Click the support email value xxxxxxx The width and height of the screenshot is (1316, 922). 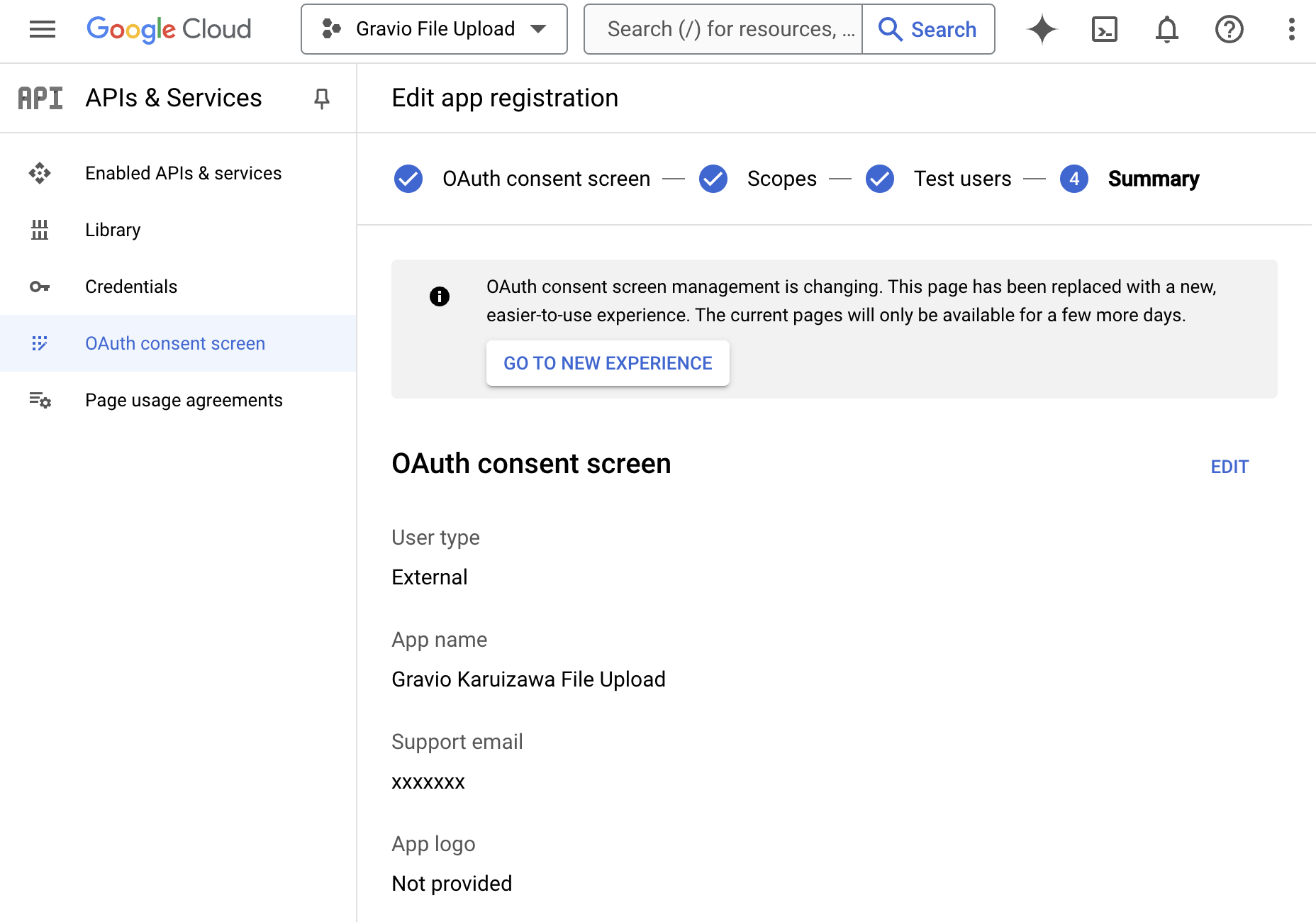pos(428,782)
